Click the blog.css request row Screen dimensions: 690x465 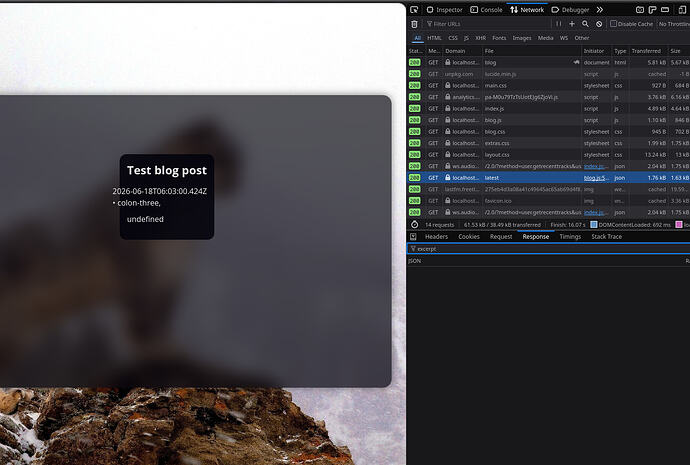pos(548,132)
